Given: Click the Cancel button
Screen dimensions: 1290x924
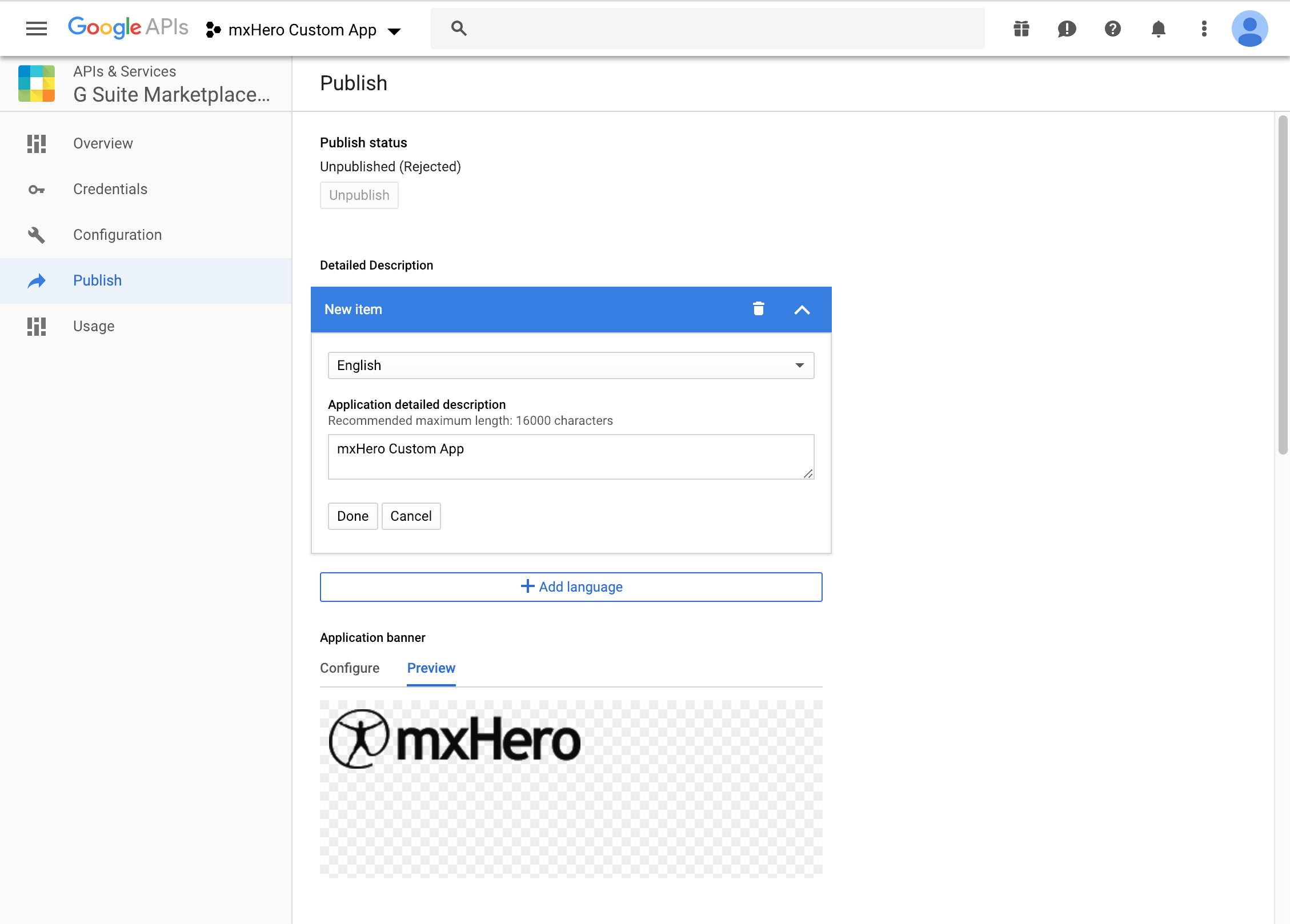Looking at the screenshot, I should (x=411, y=516).
